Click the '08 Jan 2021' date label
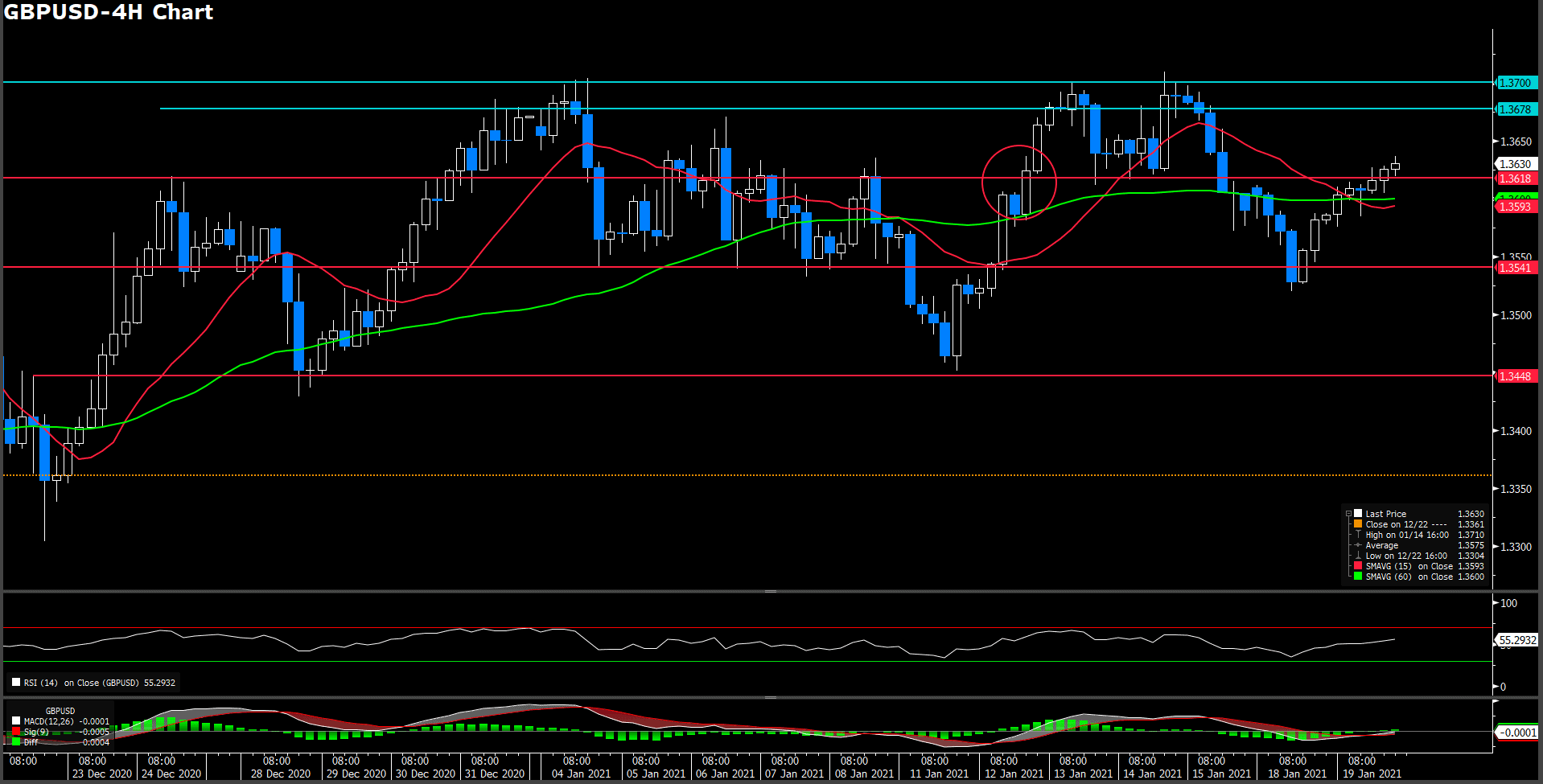Image resolution: width=1543 pixels, height=784 pixels. point(864,774)
